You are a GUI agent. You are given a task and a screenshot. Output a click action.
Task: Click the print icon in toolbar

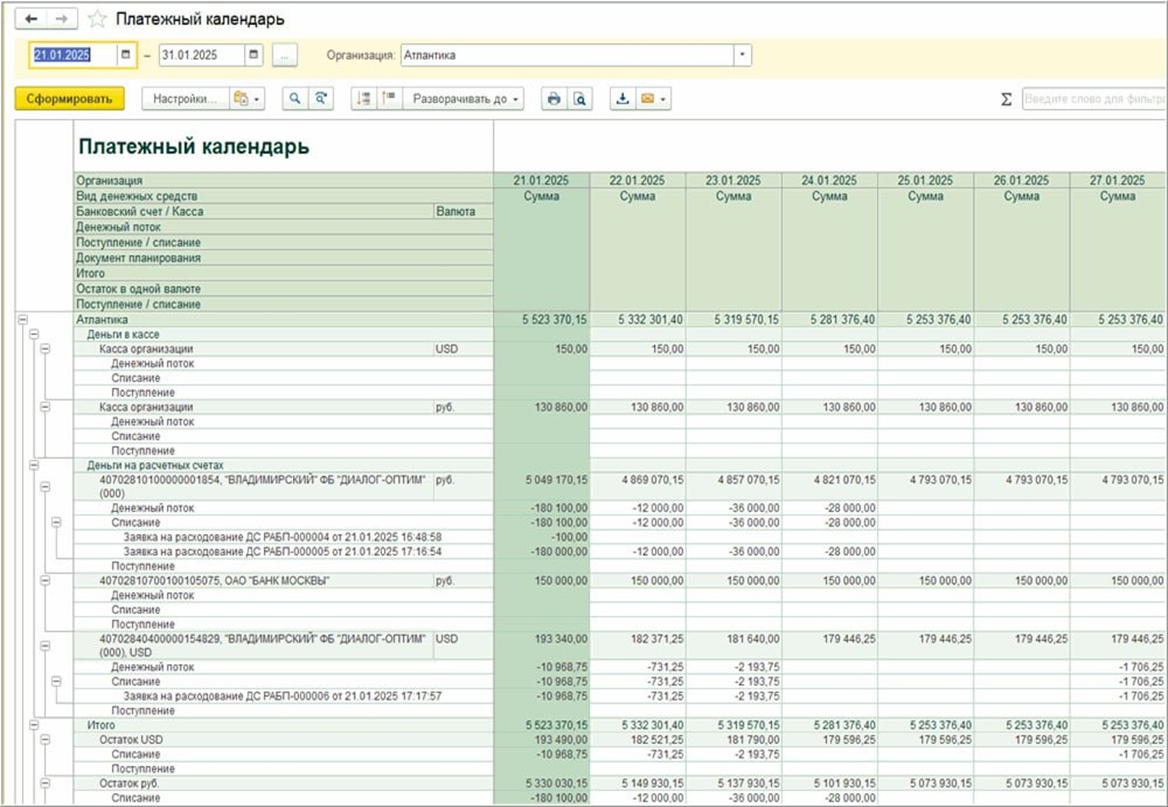point(553,99)
